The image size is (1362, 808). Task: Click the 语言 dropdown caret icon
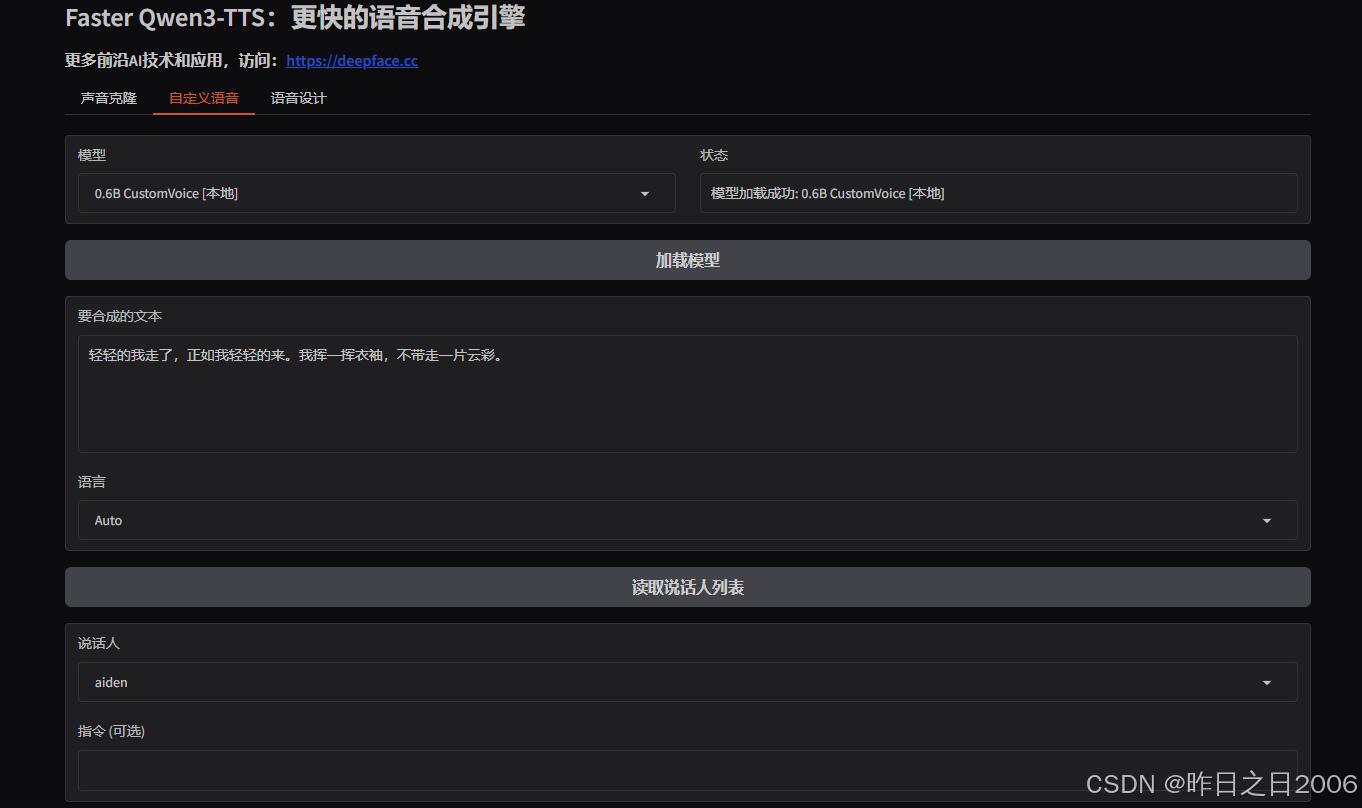click(1267, 521)
